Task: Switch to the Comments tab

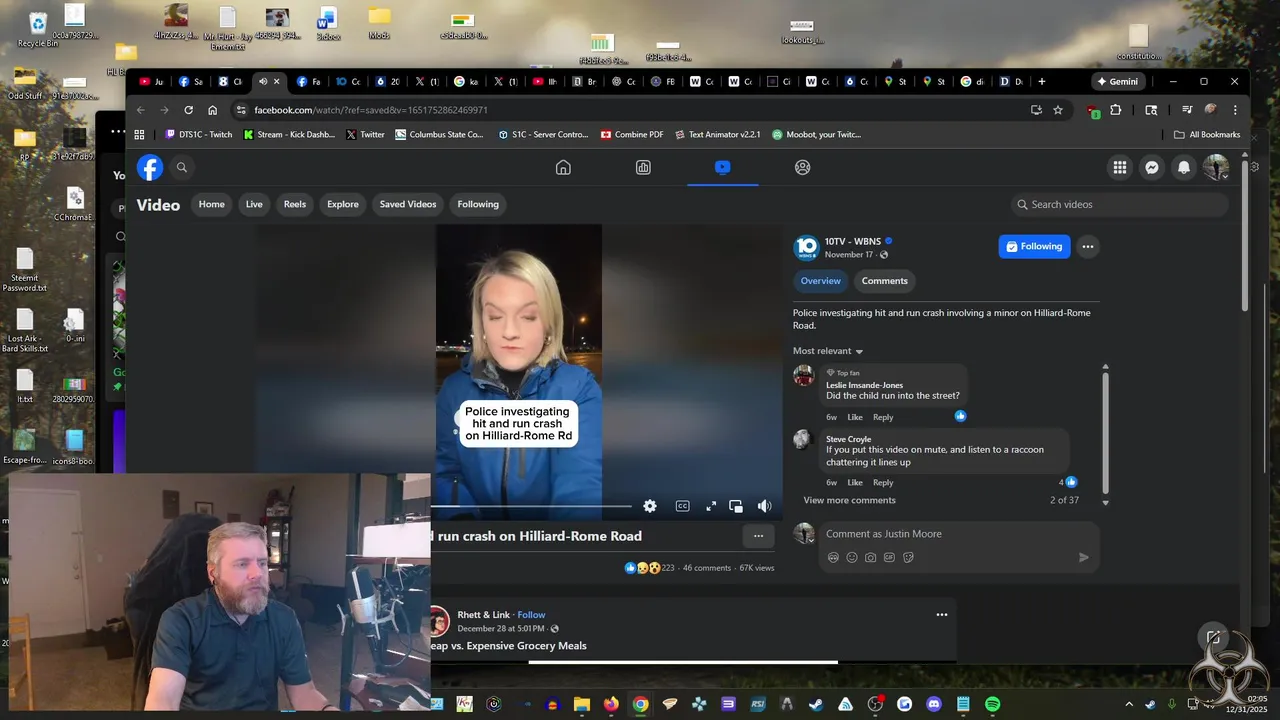Action: point(885,281)
